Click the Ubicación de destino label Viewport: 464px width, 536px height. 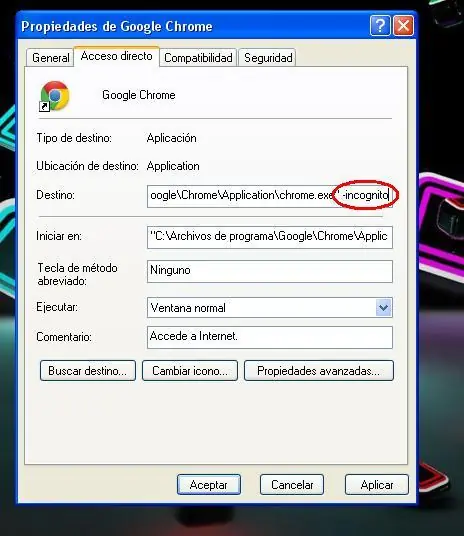click(x=88, y=166)
